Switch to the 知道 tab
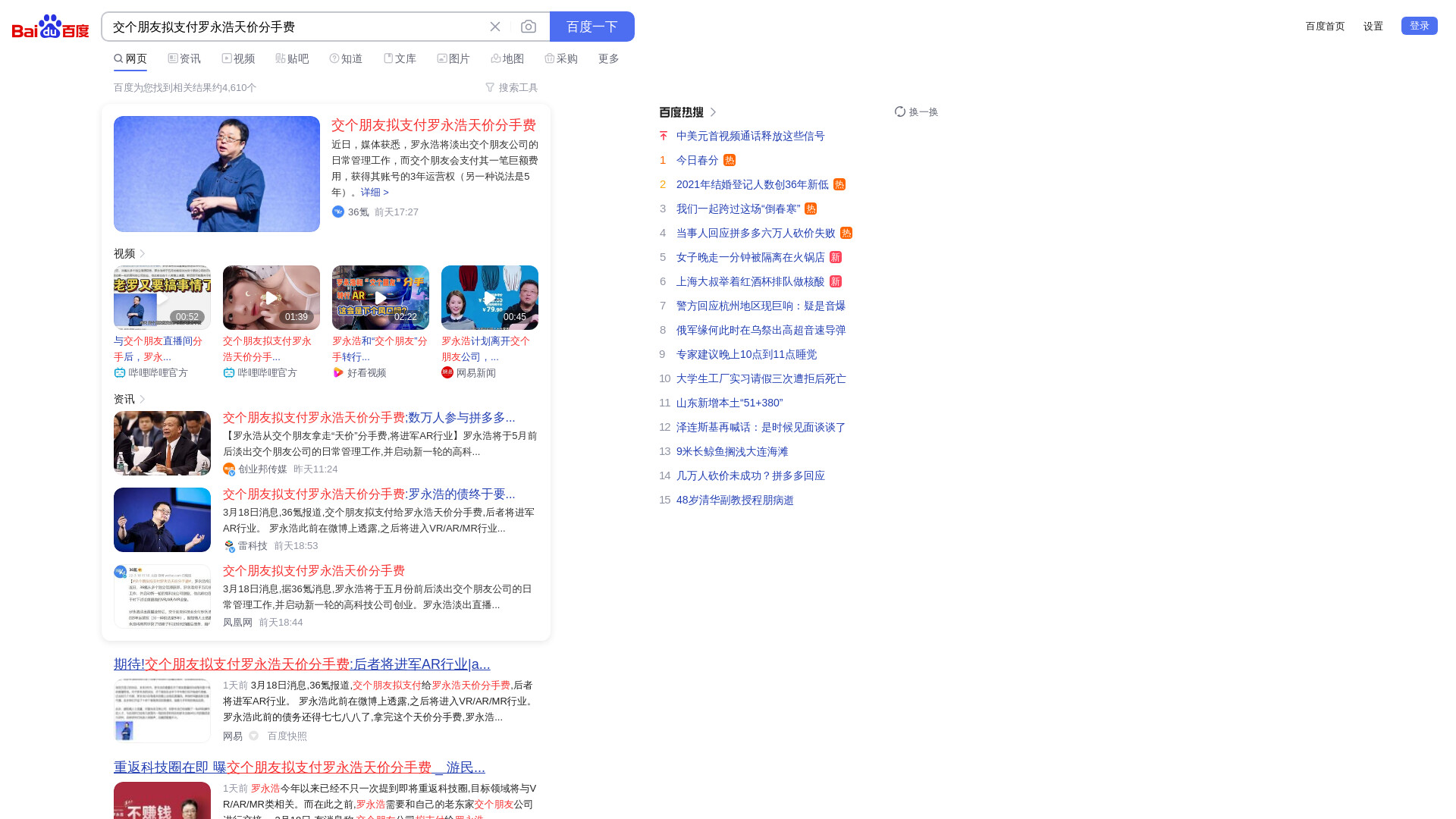Screen dimensions: 1456x819 pos(346,58)
